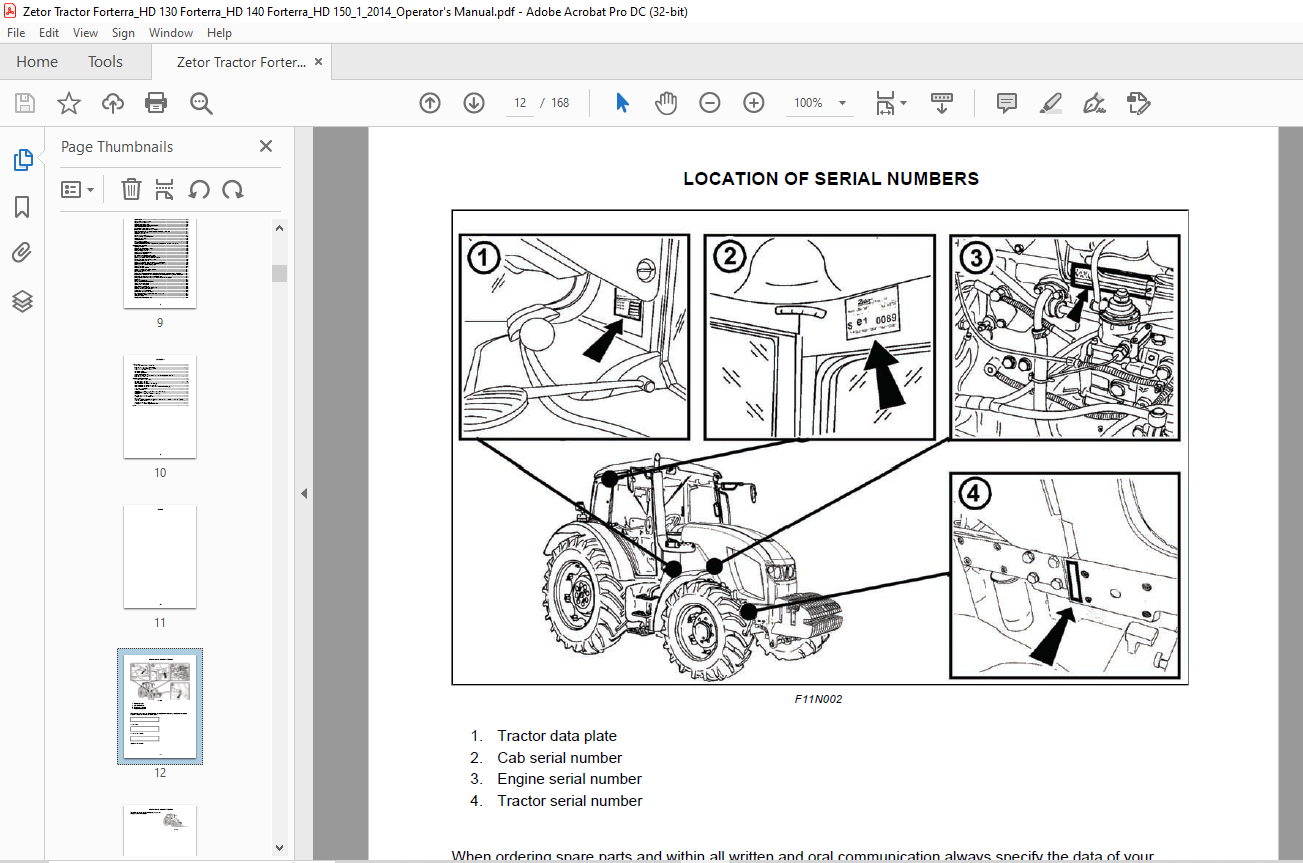
Task: Click 'Tractor serial number' list item
Action: [570, 801]
